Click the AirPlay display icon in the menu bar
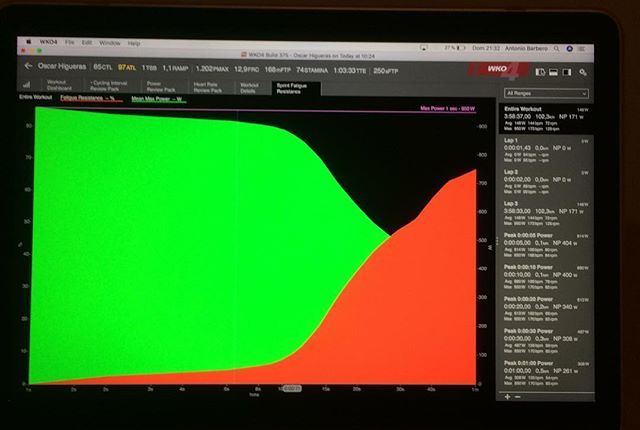640x430 pixels. coord(424,48)
